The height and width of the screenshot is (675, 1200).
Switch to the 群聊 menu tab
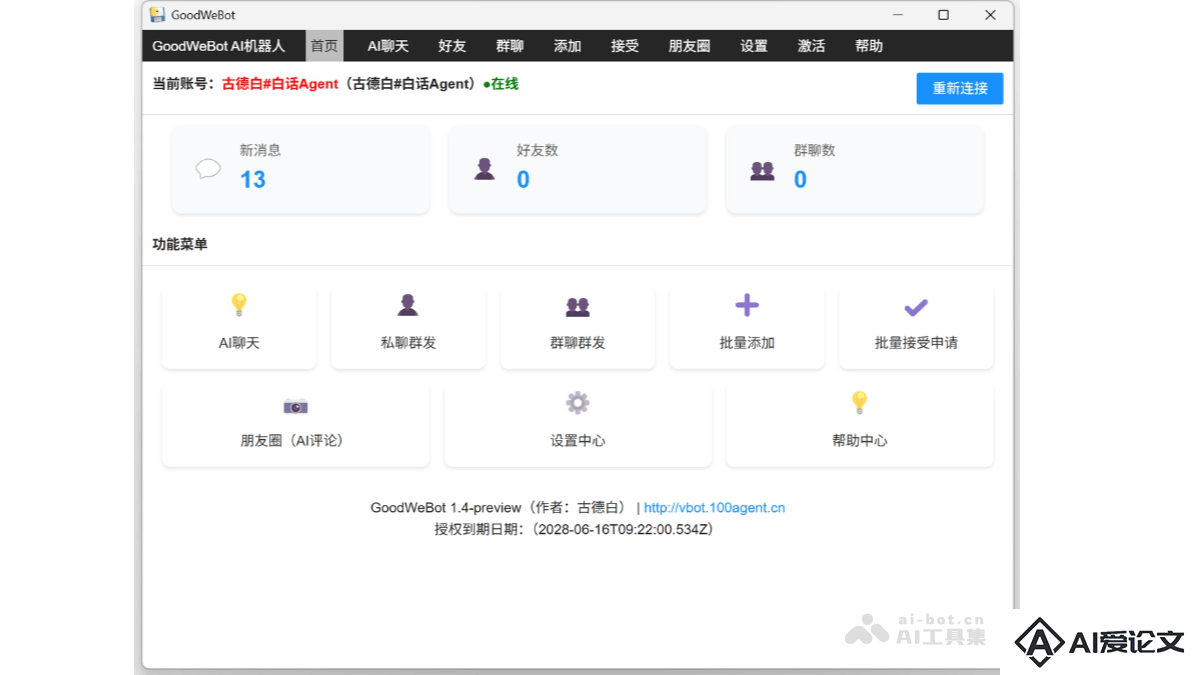pos(510,46)
